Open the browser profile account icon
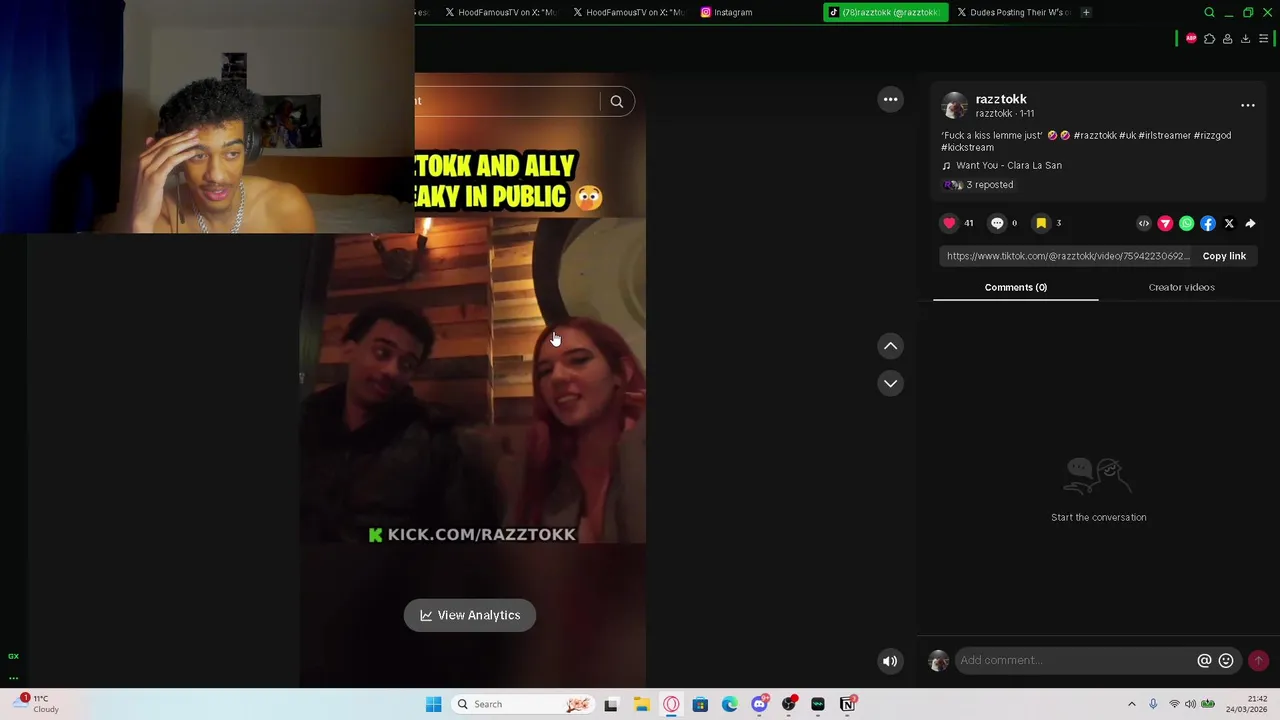The width and height of the screenshot is (1280, 720). 1227,39
